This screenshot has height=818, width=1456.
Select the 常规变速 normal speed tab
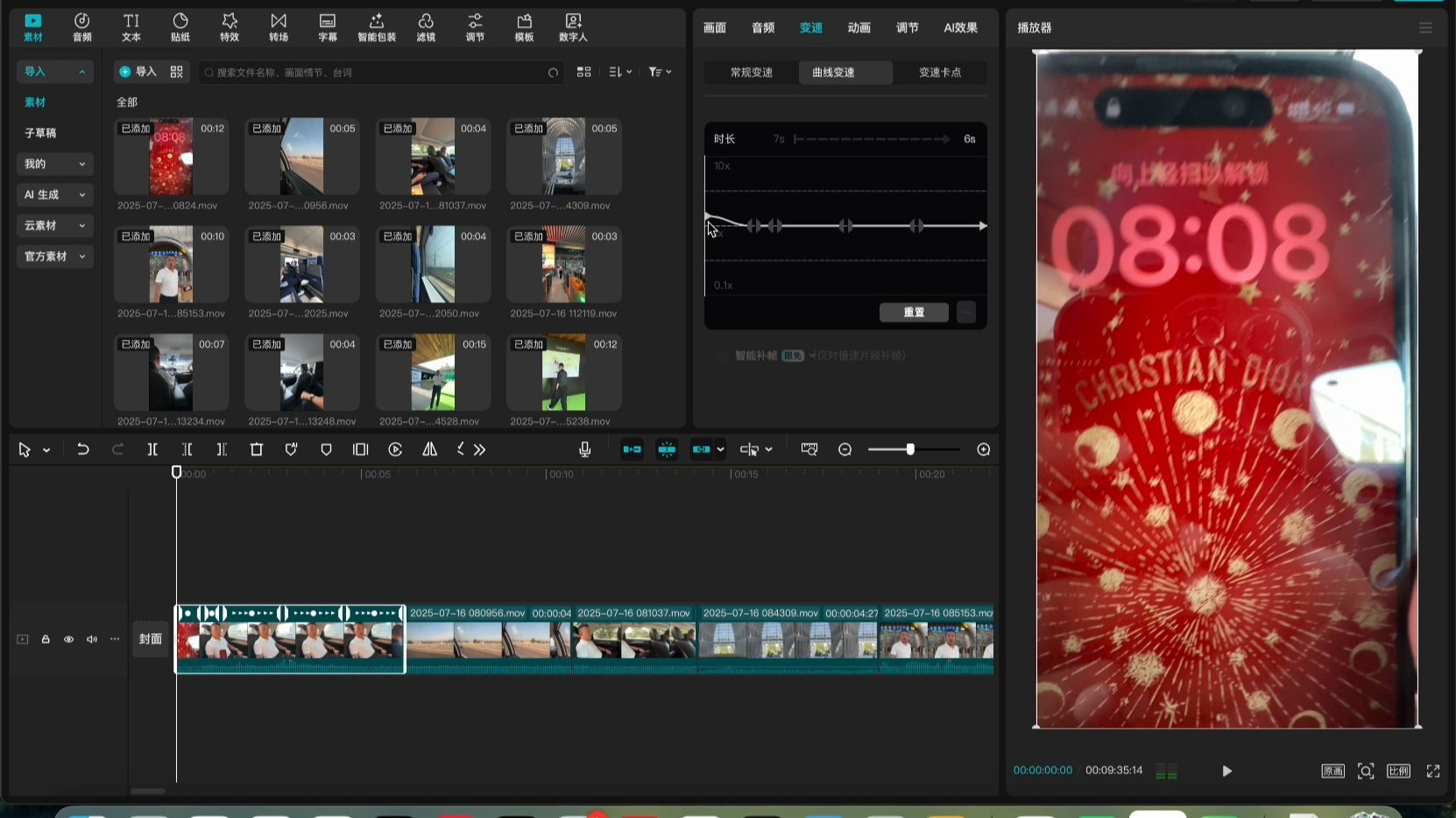pos(752,73)
